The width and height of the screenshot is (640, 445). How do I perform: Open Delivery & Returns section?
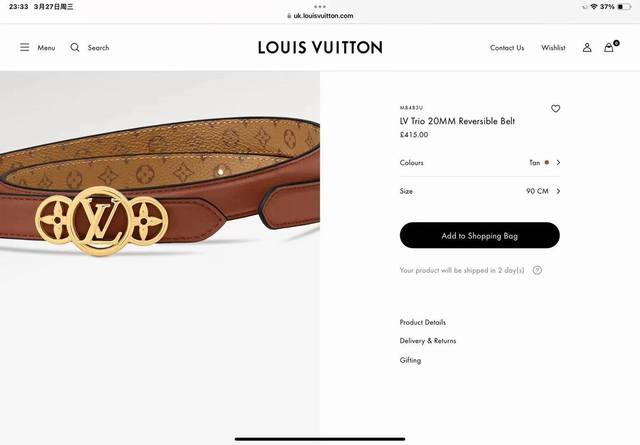pyautogui.click(x=428, y=340)
